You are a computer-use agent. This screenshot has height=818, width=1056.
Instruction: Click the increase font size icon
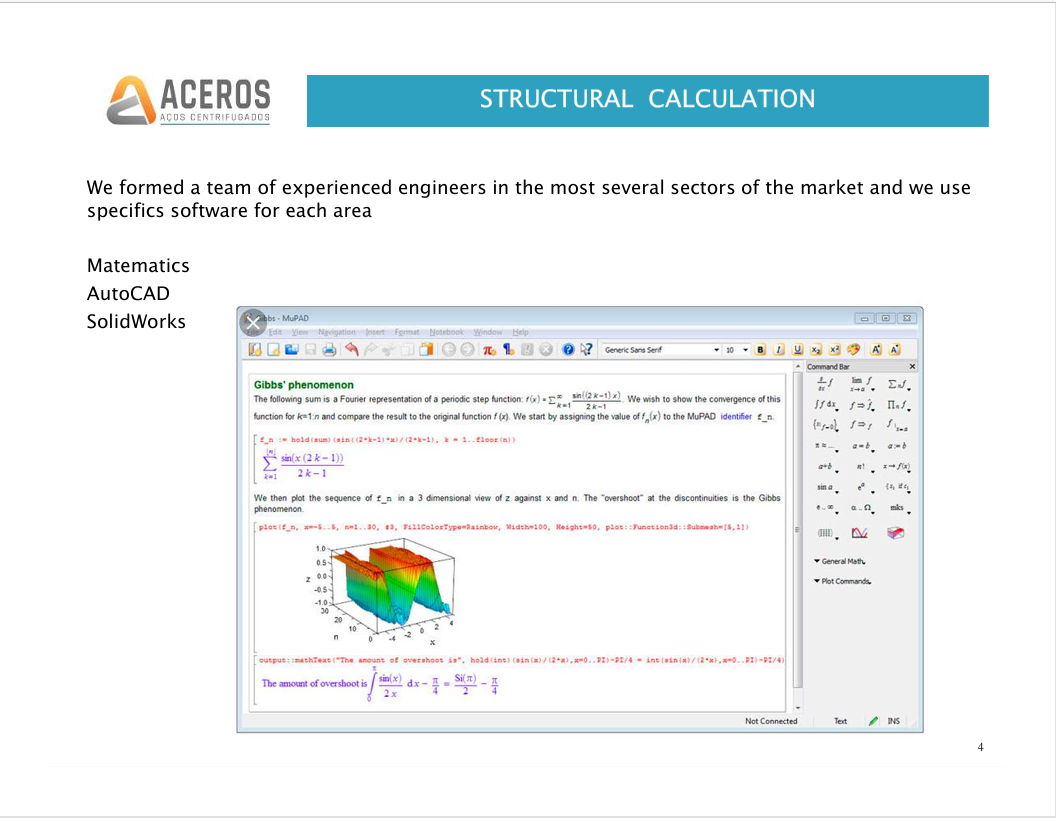point(876,349)
